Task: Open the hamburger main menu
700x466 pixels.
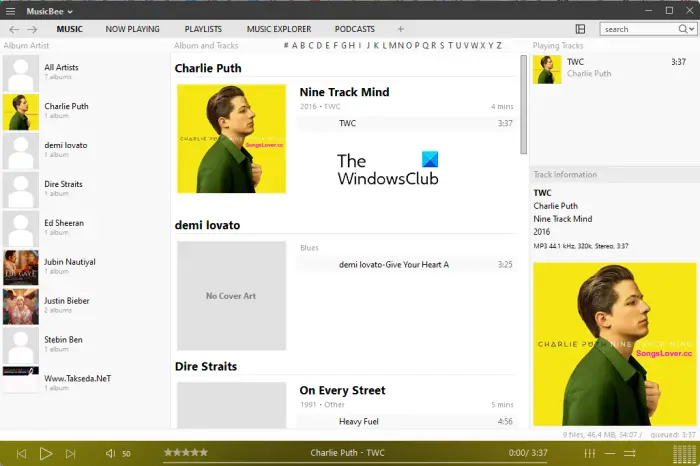Action: tap(10, 11)
